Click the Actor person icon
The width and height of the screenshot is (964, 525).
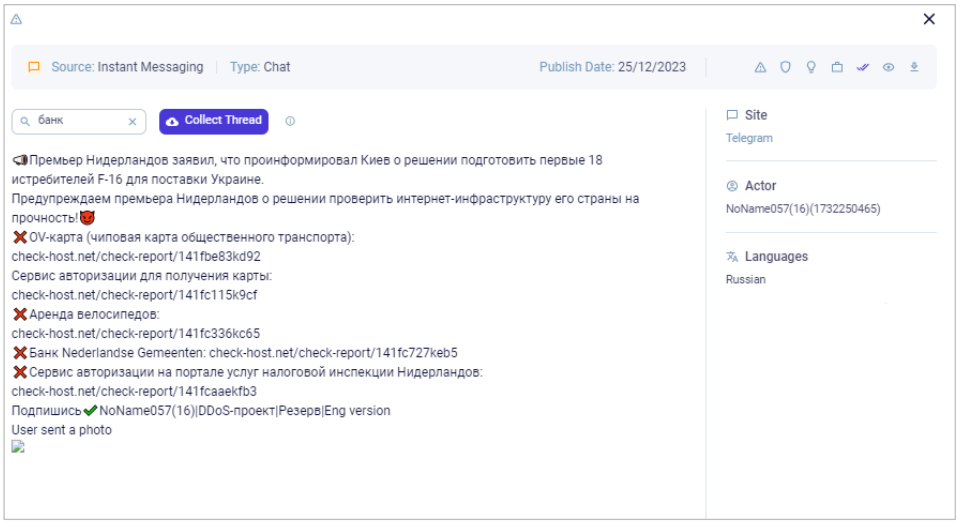(732, 186)
